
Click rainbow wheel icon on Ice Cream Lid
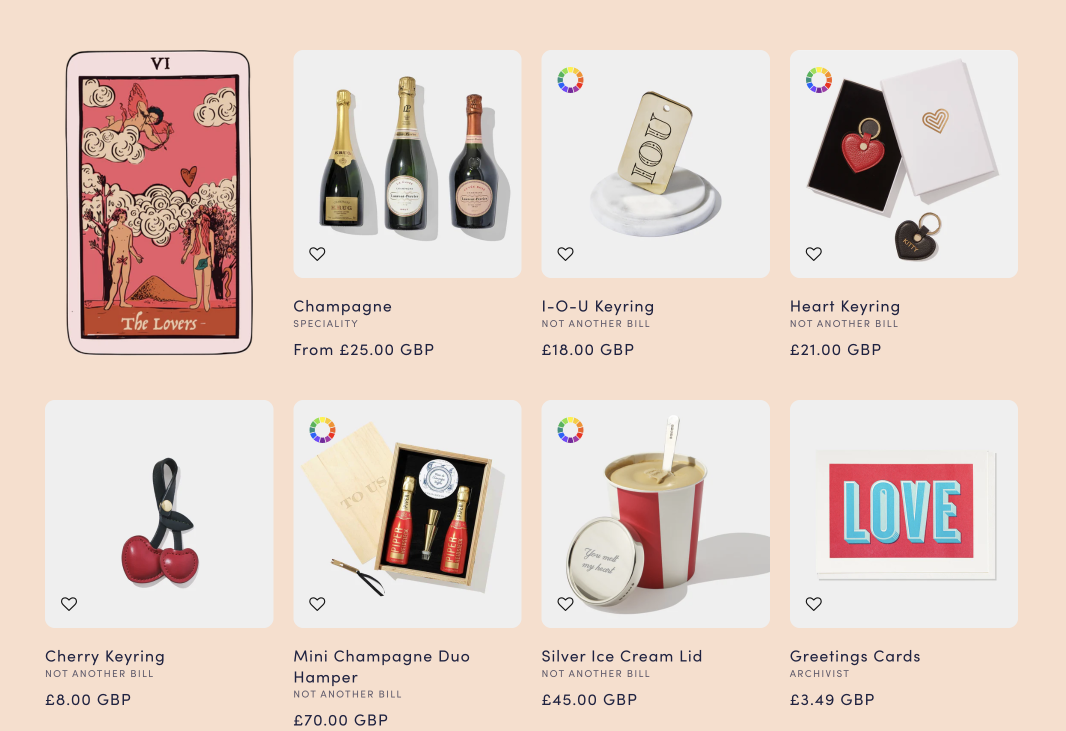(570, 430)
